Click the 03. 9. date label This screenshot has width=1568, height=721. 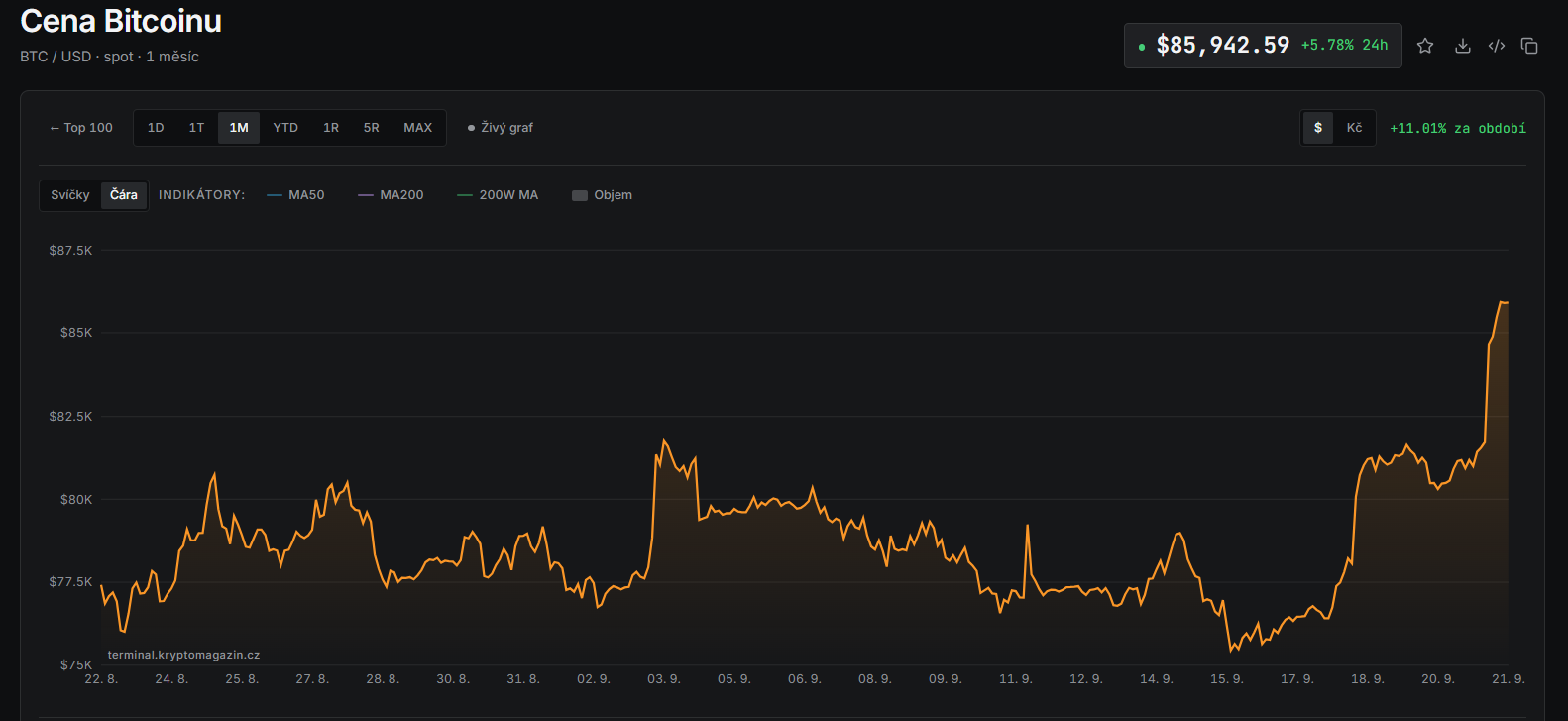click(664, 679)
